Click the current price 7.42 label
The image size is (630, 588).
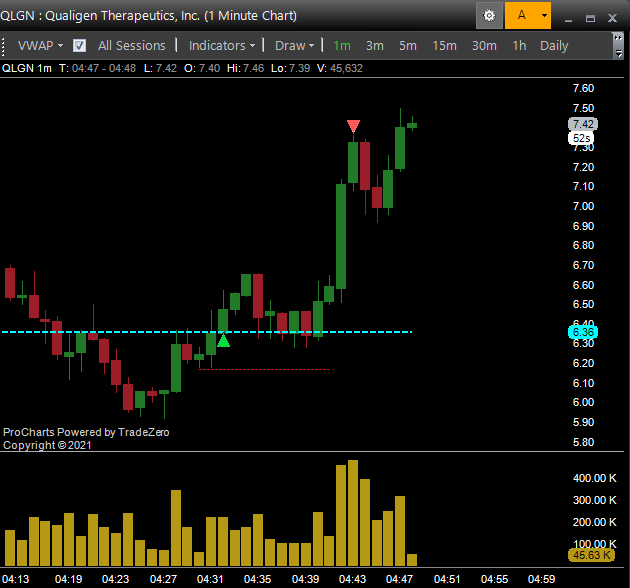coord(583,124)
